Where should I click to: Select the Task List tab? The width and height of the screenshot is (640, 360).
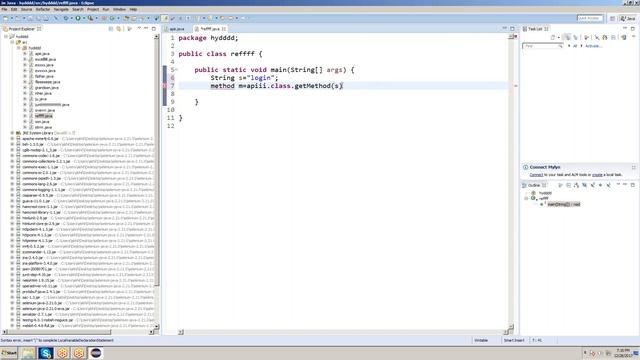pos(535,29)
